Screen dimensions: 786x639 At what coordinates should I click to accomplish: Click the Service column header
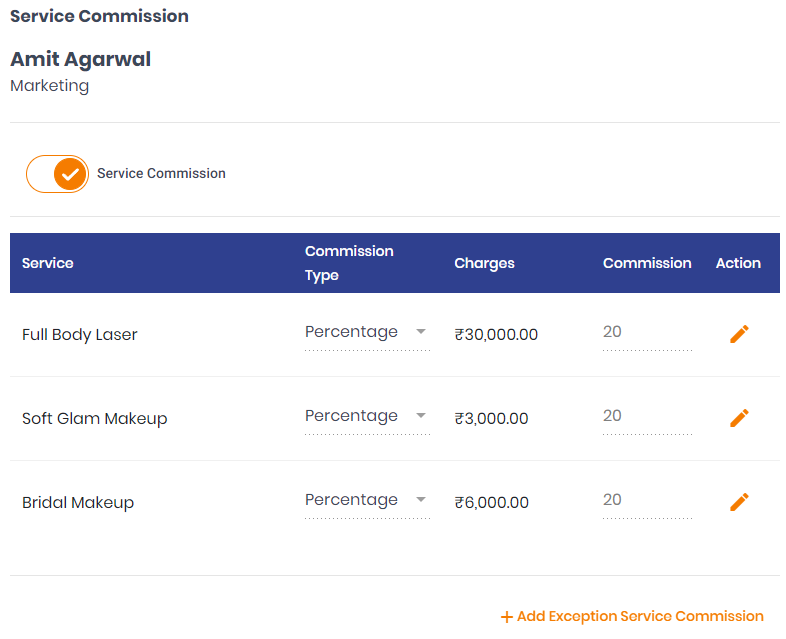point(48,263)
